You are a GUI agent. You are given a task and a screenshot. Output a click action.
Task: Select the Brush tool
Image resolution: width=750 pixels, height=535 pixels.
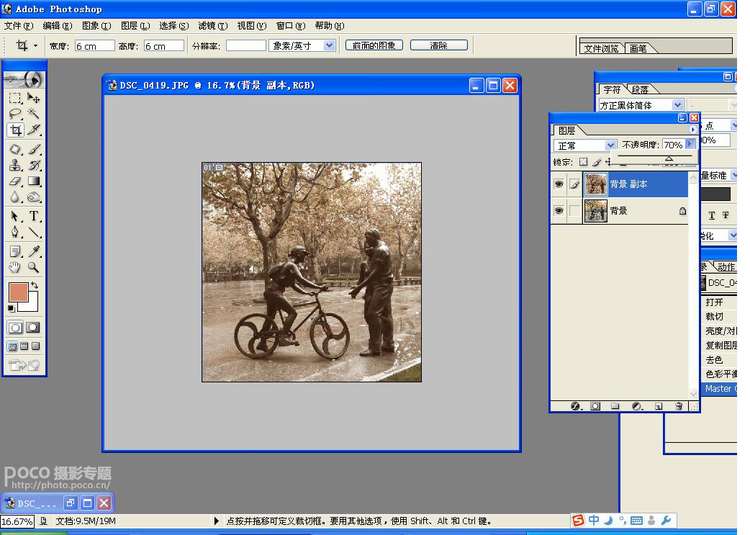click(x=33, y=149)
